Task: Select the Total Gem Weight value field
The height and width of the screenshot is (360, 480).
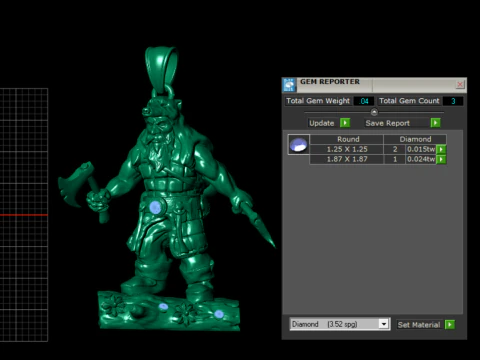Action: pyautogui.click(x=364, y=101)
